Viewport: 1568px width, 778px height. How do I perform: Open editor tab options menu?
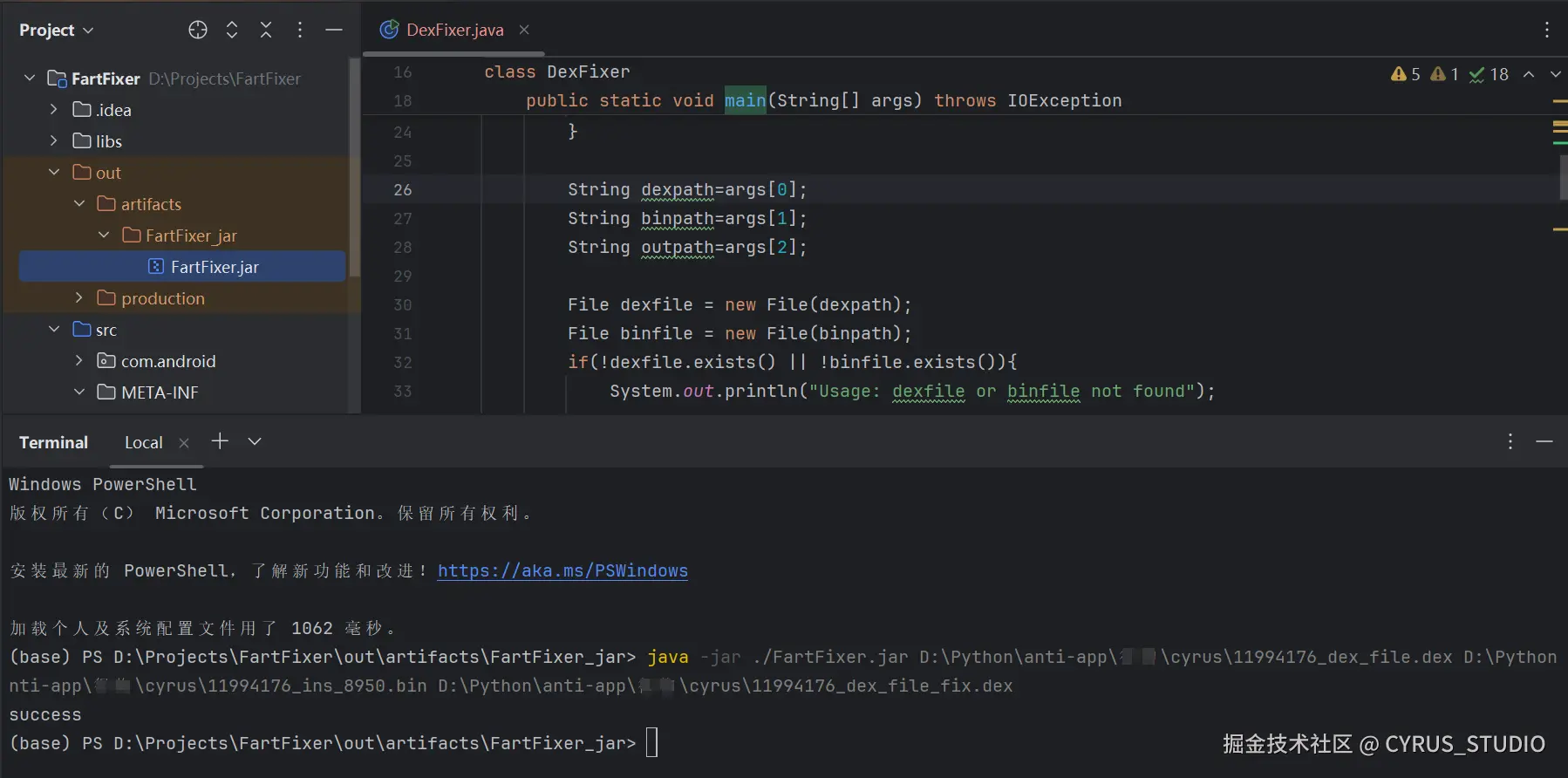[x=1547, y=30]
